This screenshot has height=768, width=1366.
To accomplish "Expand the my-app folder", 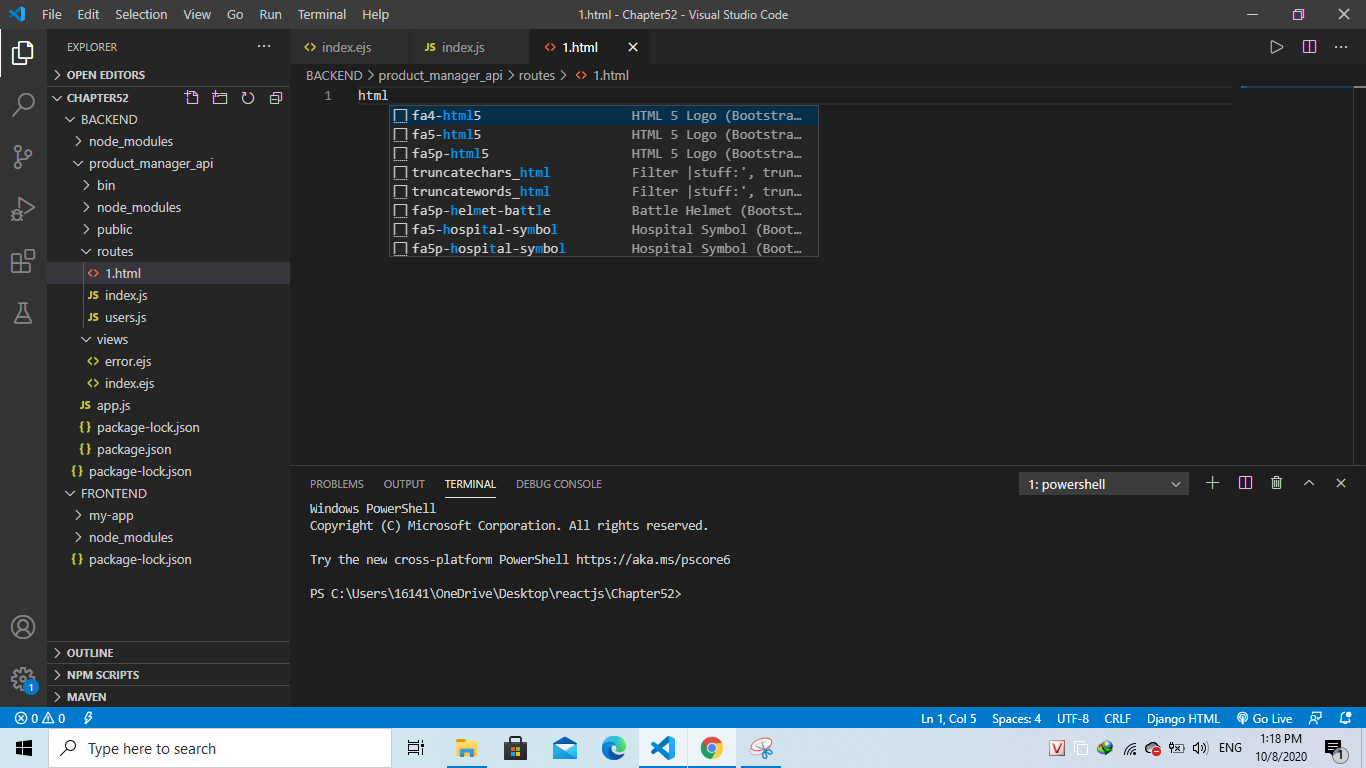I will [110, 515].
